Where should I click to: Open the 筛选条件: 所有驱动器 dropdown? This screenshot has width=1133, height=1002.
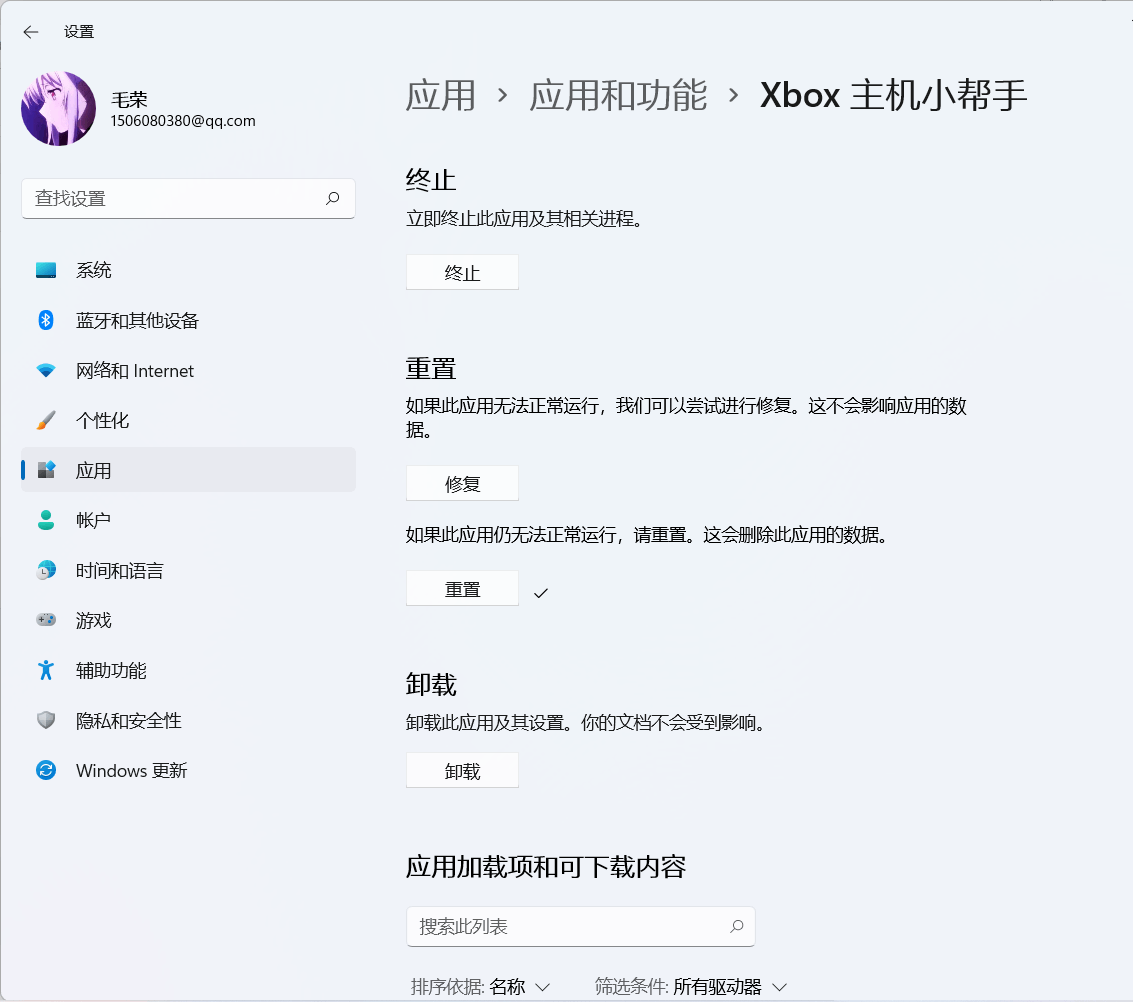[x=691, y=987]
